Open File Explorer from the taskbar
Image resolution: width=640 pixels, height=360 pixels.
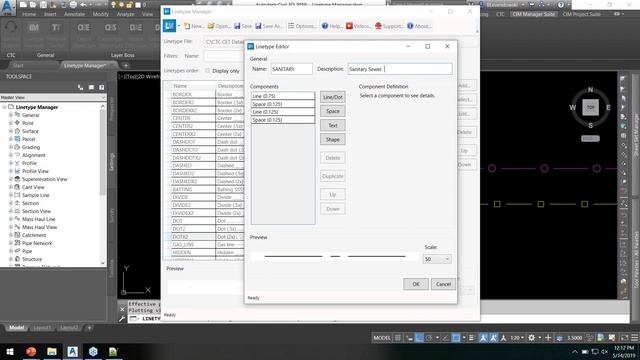click(x=52, y=352)
